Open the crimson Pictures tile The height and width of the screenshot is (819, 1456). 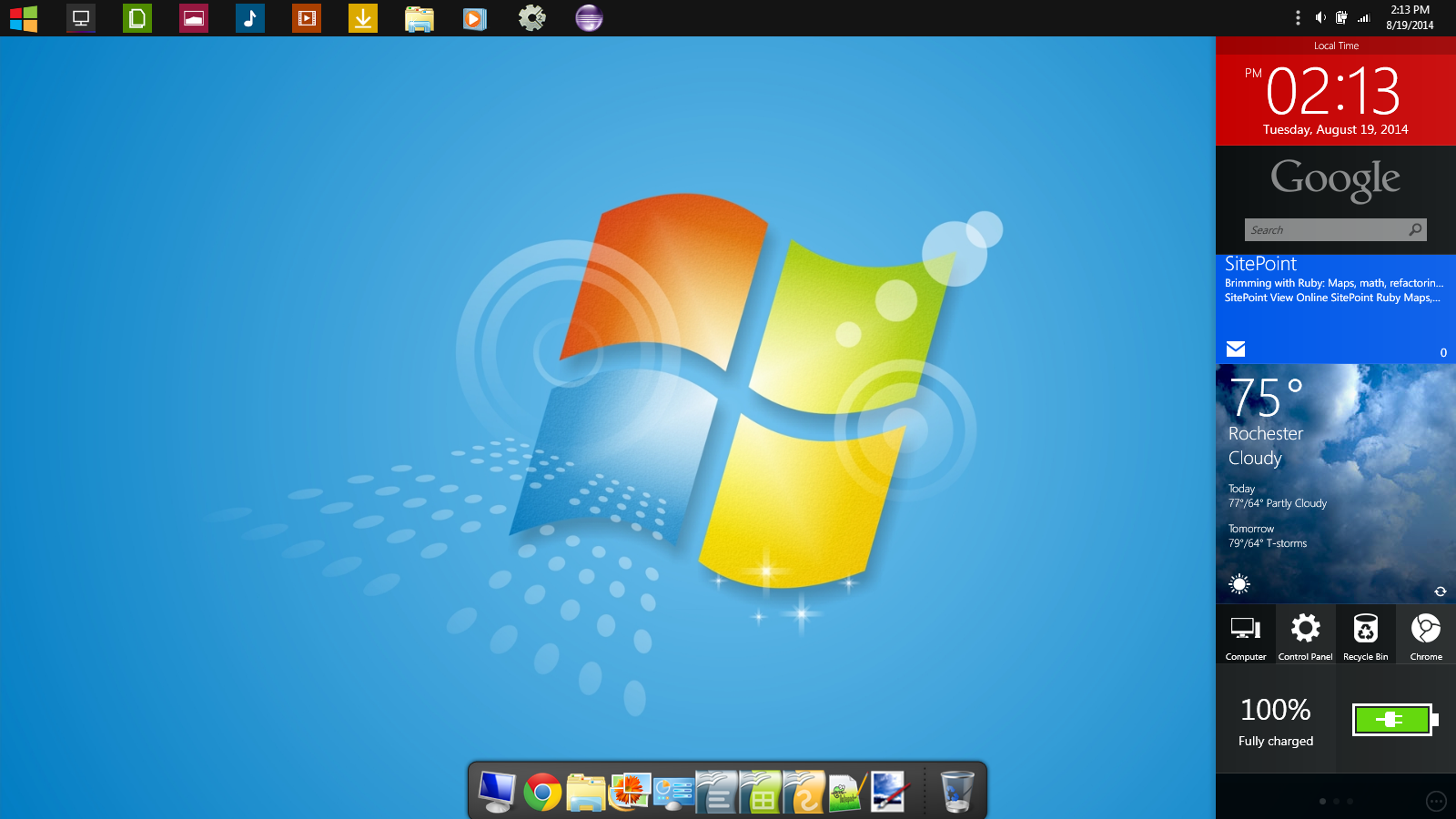click(x=194, y=18)
